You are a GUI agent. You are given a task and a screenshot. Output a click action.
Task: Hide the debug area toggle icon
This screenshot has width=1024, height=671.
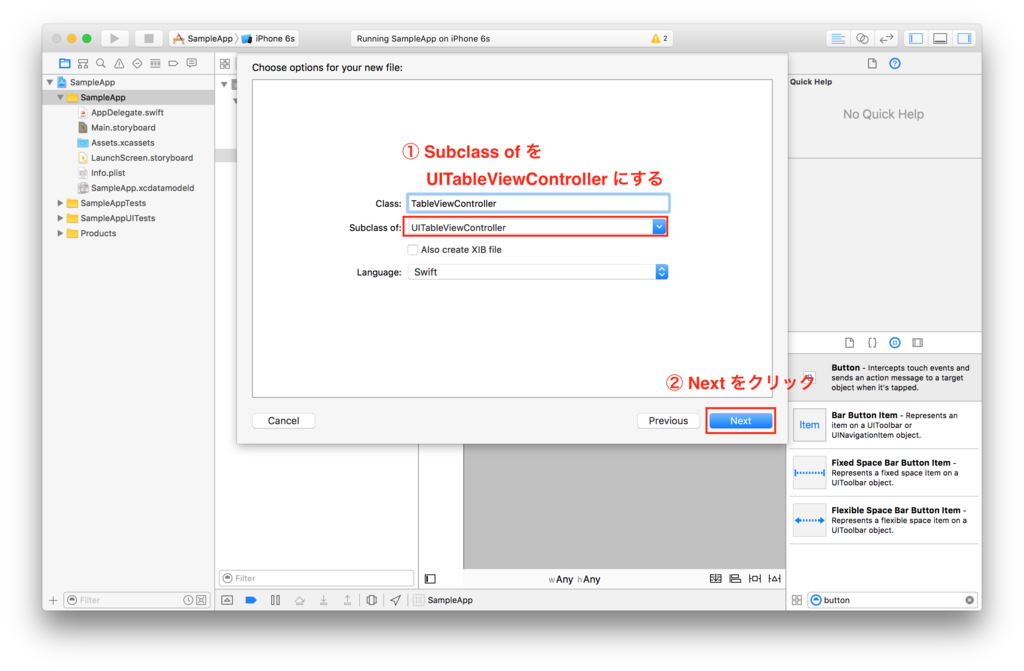(227, 600)
